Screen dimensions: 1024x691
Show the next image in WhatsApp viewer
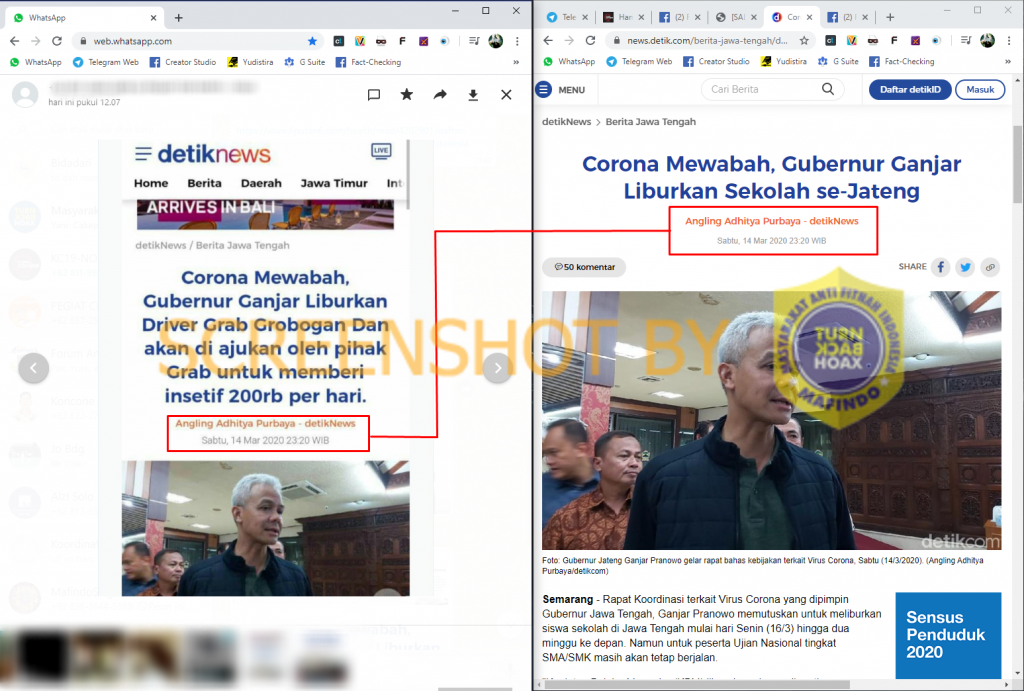497,369
